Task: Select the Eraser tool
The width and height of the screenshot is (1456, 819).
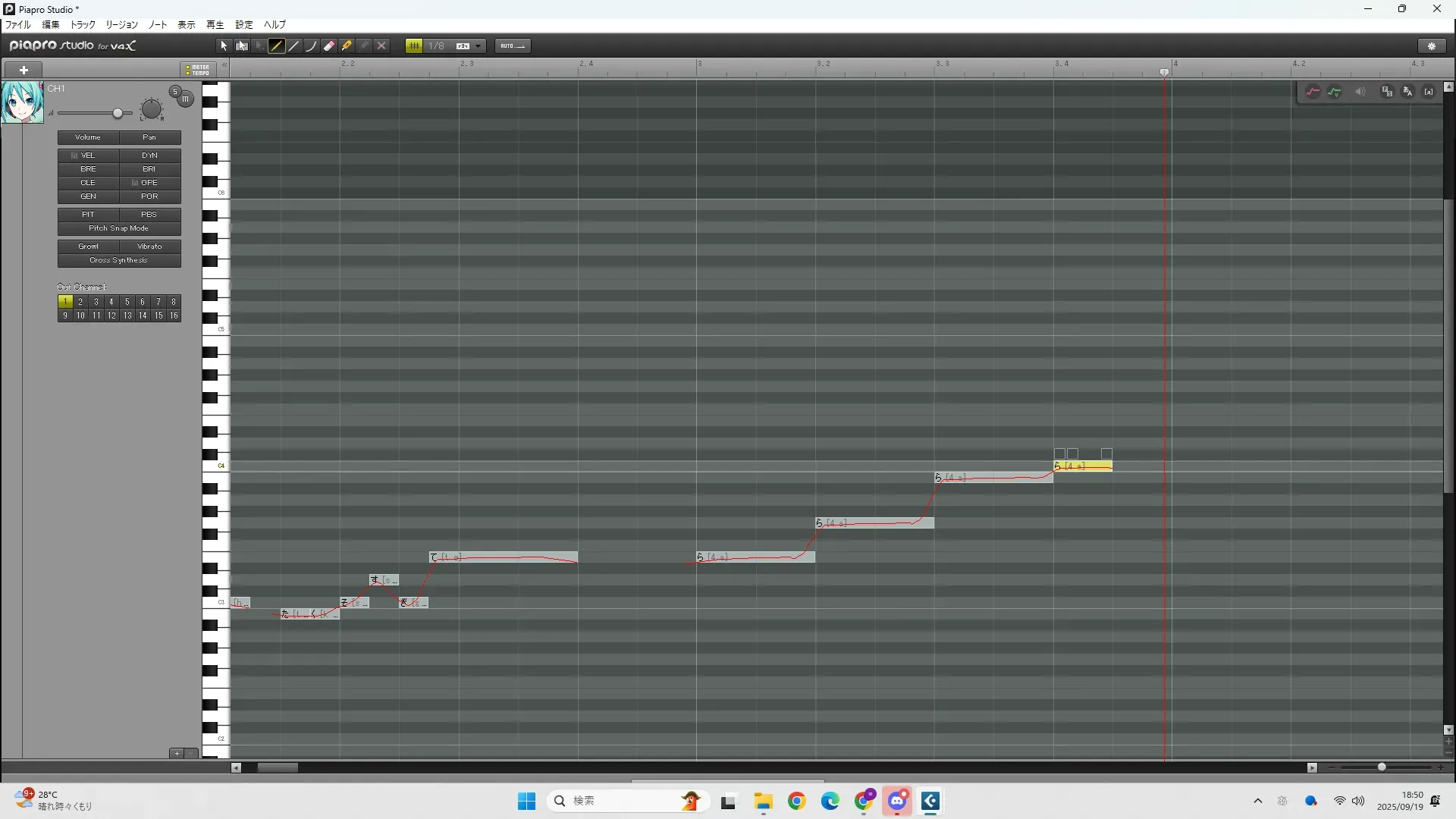Action: click(329, 46)
